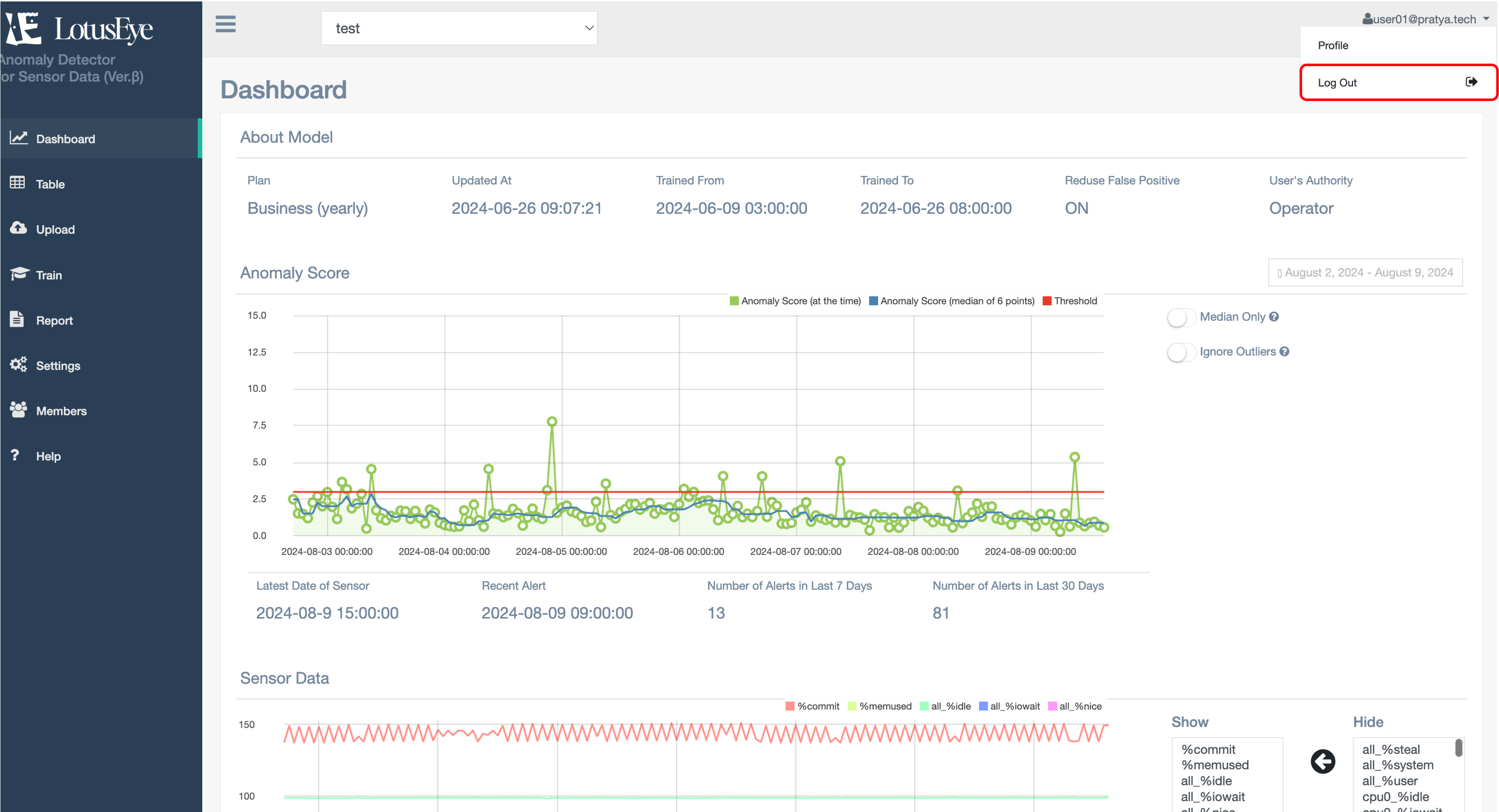1499x812 pixels.
Task: Click the hamburger menu icon
Action: (225, 24)
